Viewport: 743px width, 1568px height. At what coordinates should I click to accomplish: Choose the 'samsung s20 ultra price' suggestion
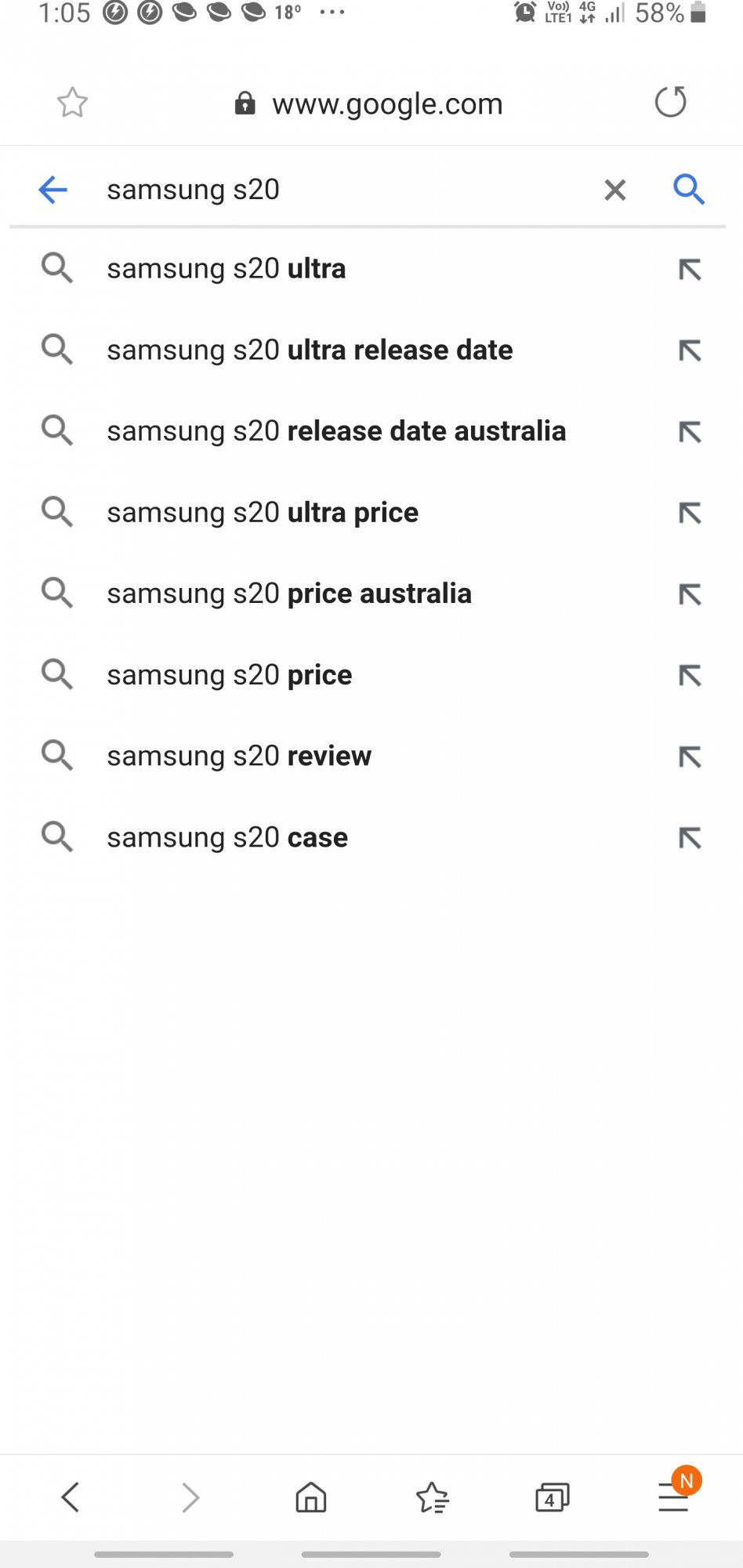263,513
